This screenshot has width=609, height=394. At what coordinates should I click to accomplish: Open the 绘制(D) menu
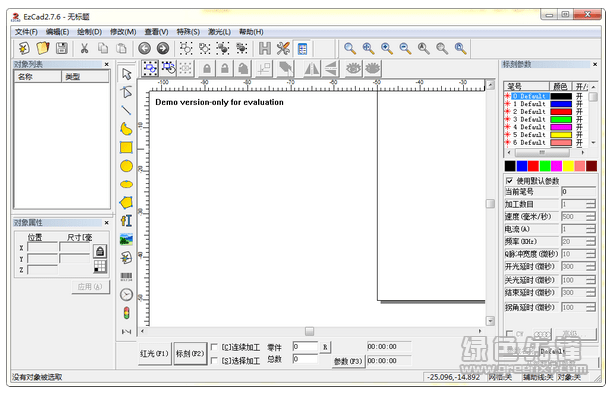click(x=89, y=32)
